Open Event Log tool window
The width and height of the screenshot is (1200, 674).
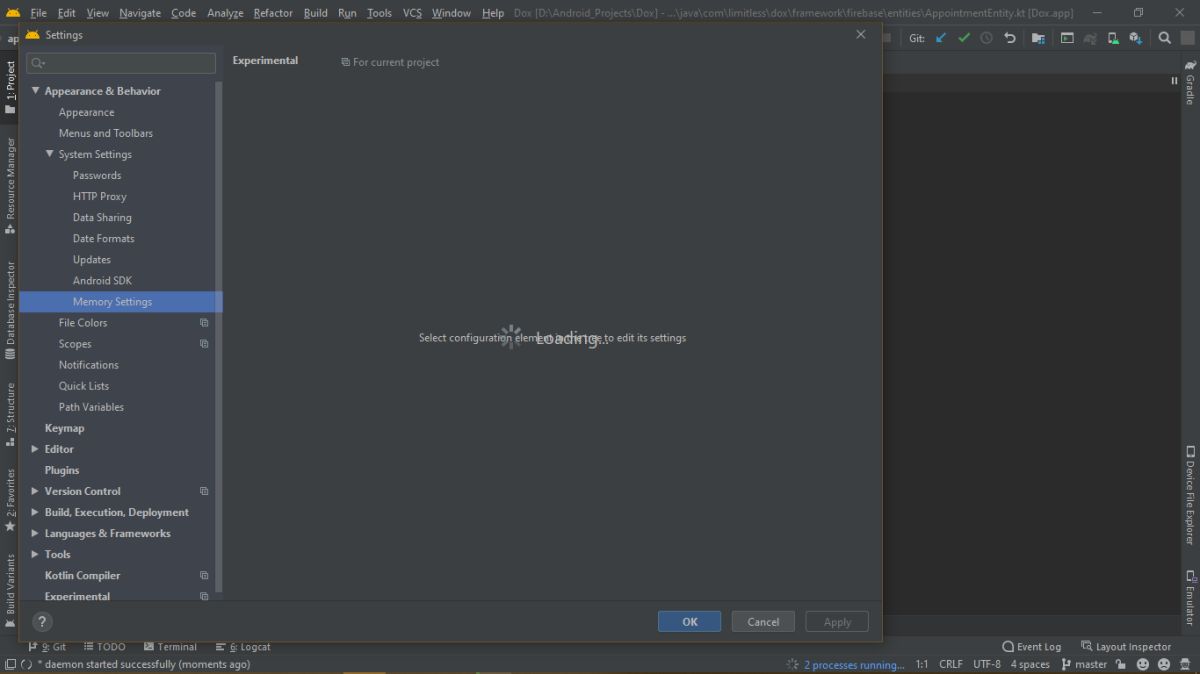click(x=1031, y=647)
